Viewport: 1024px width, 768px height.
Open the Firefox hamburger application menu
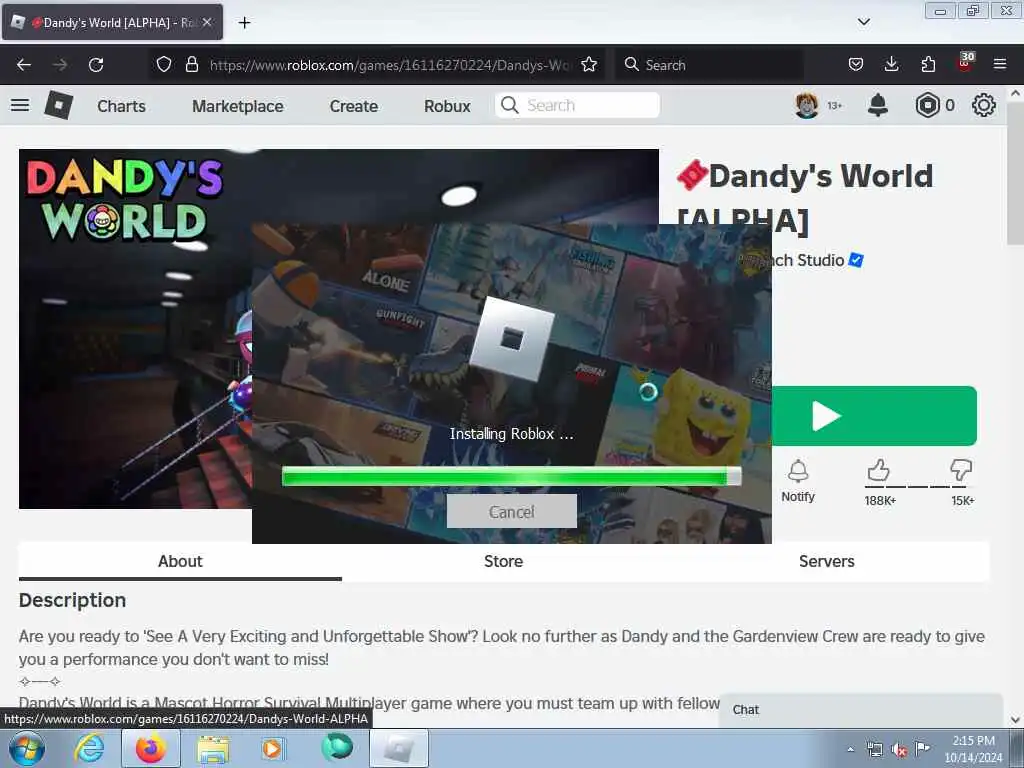tap(1000, 64)
